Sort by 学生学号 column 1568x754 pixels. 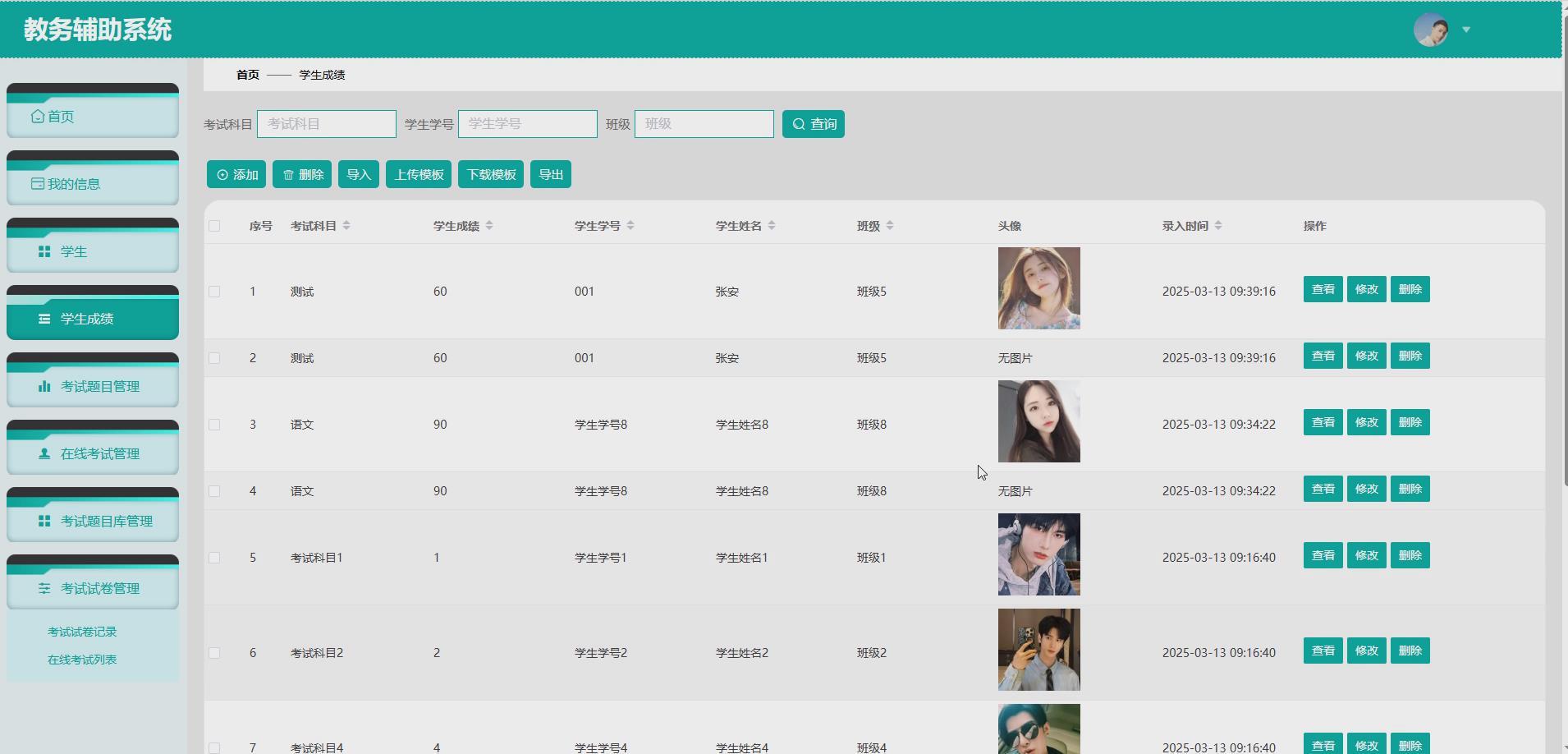pos(630,225)
